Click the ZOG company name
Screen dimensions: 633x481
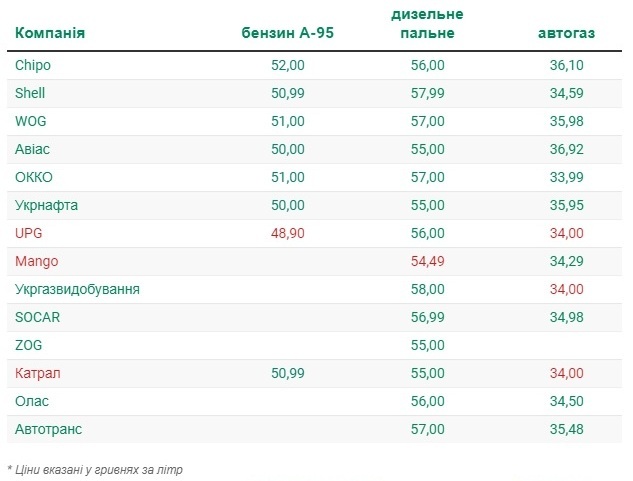point(29,345)
